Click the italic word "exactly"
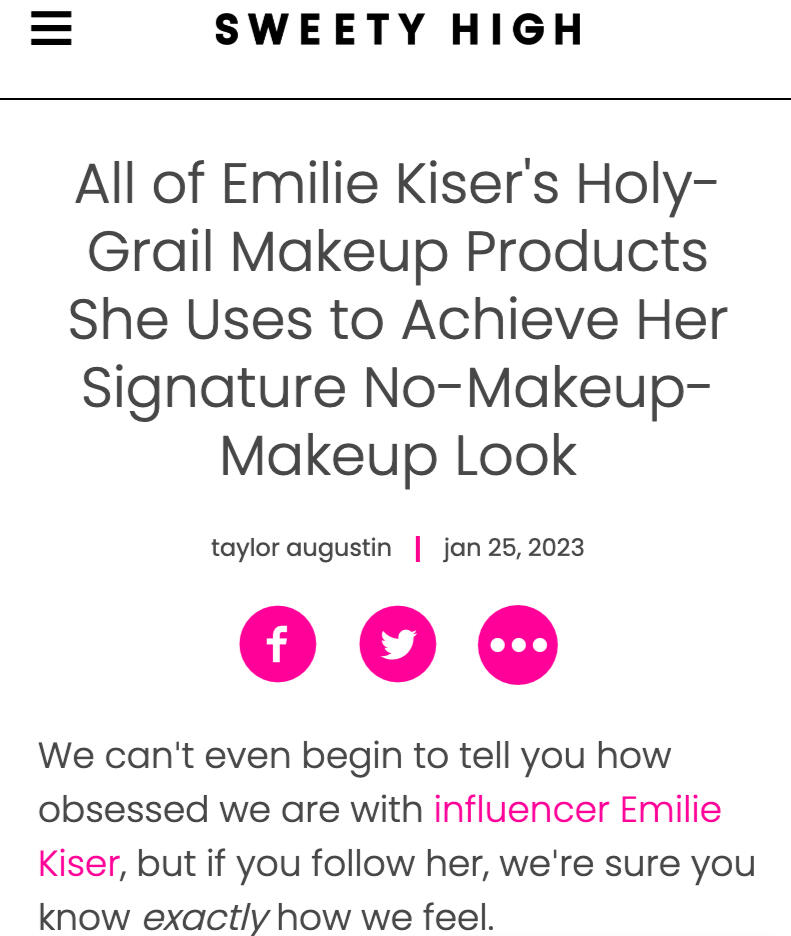 coord(205,916)
